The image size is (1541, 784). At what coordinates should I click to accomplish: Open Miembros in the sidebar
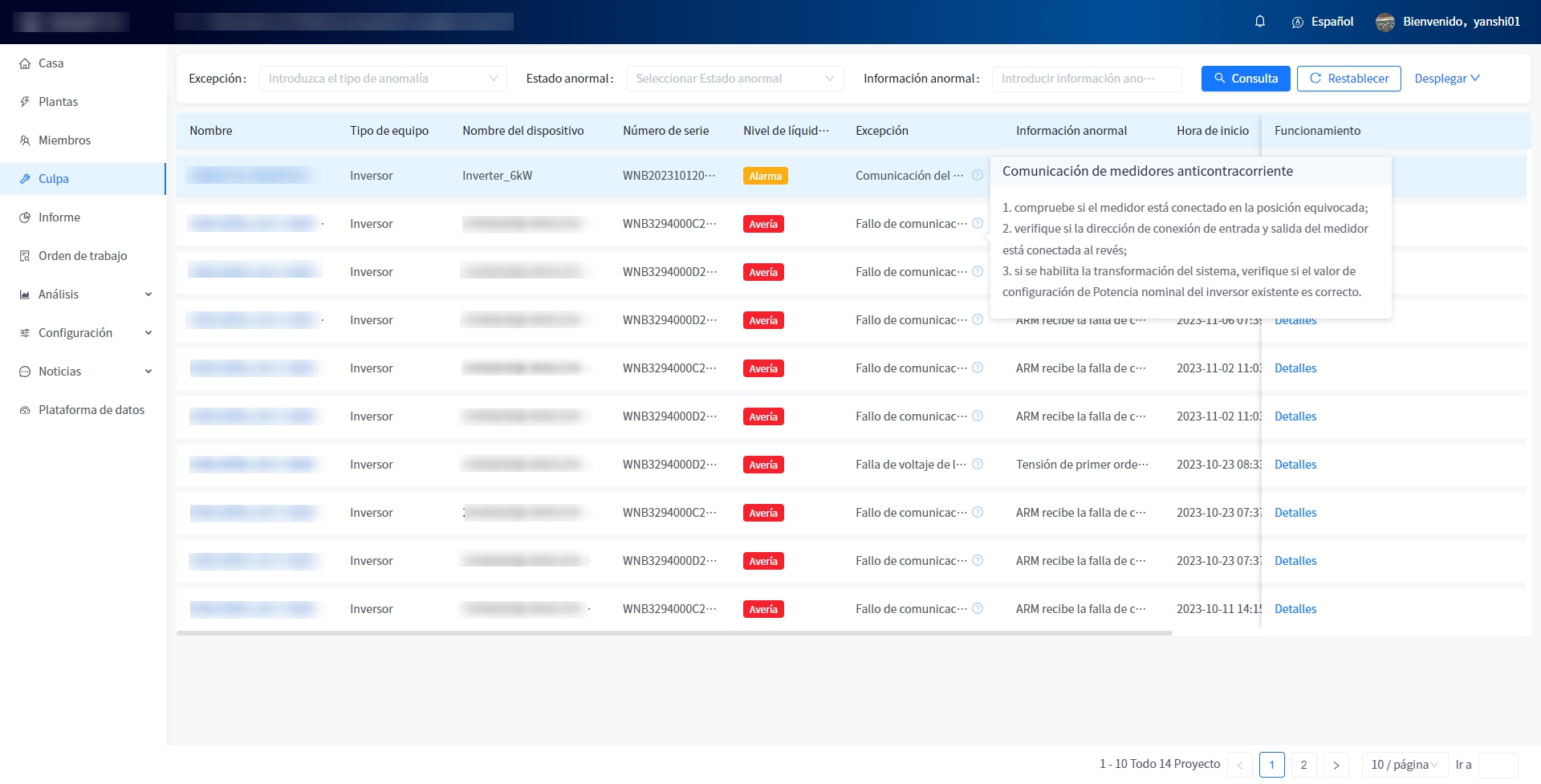[64, 140]
